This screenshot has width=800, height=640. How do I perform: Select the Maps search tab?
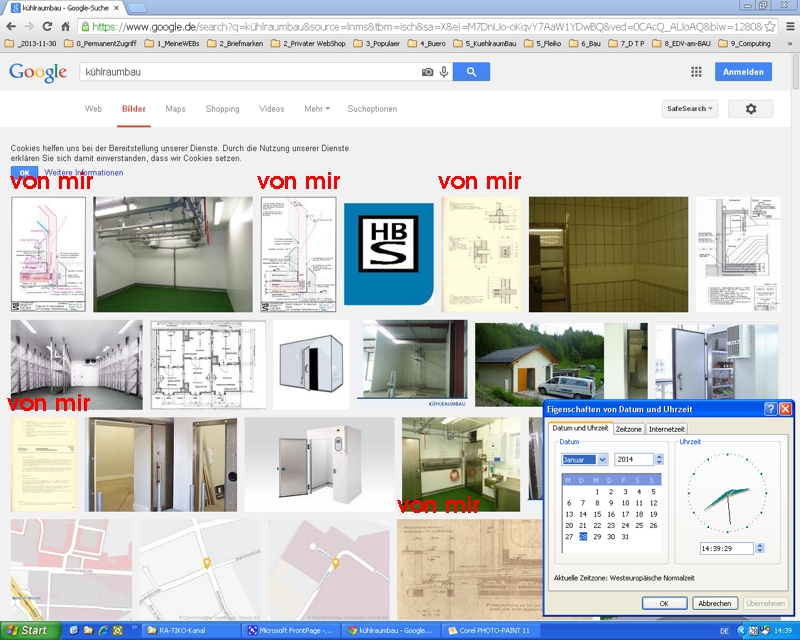click(x=175, y=109)
